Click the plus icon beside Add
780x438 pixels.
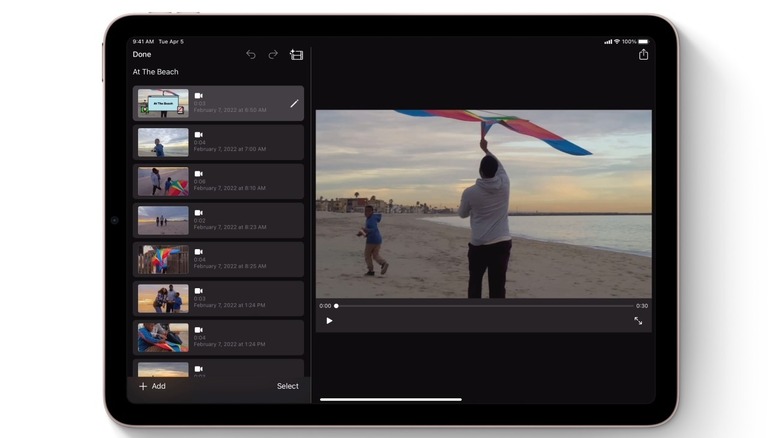point(143,386)
